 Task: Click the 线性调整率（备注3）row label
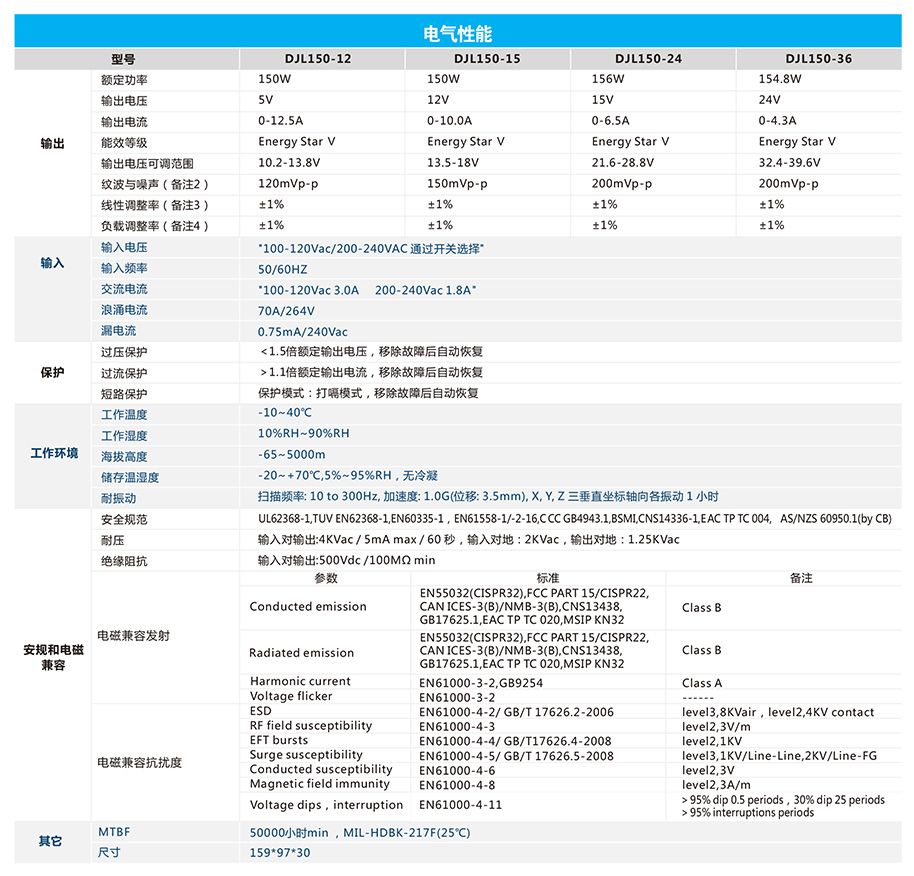[154, 205]
